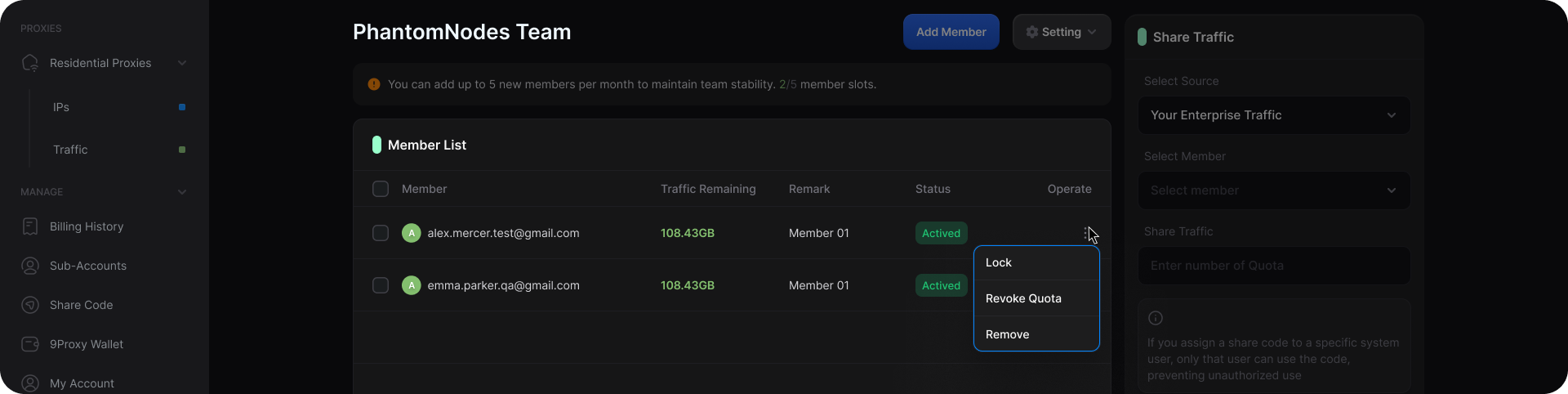Click the My Account profile icon

(x=30, y=383)
